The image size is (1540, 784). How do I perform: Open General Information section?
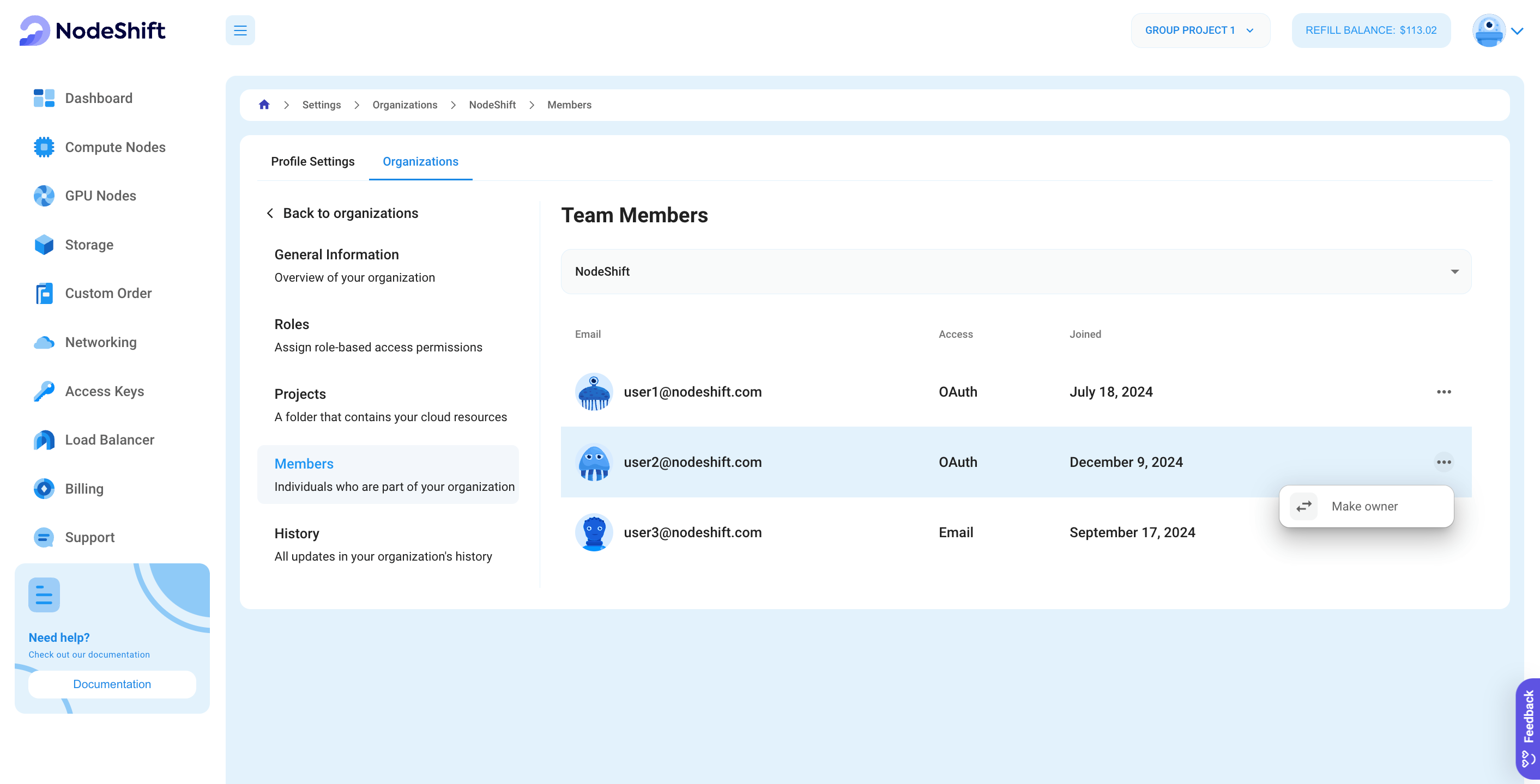pyautogui.click(x=388, y=266)
